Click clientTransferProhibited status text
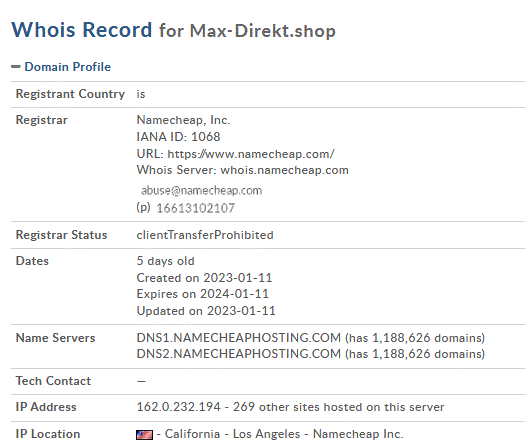The image size is (526, 446). [205, 235]
